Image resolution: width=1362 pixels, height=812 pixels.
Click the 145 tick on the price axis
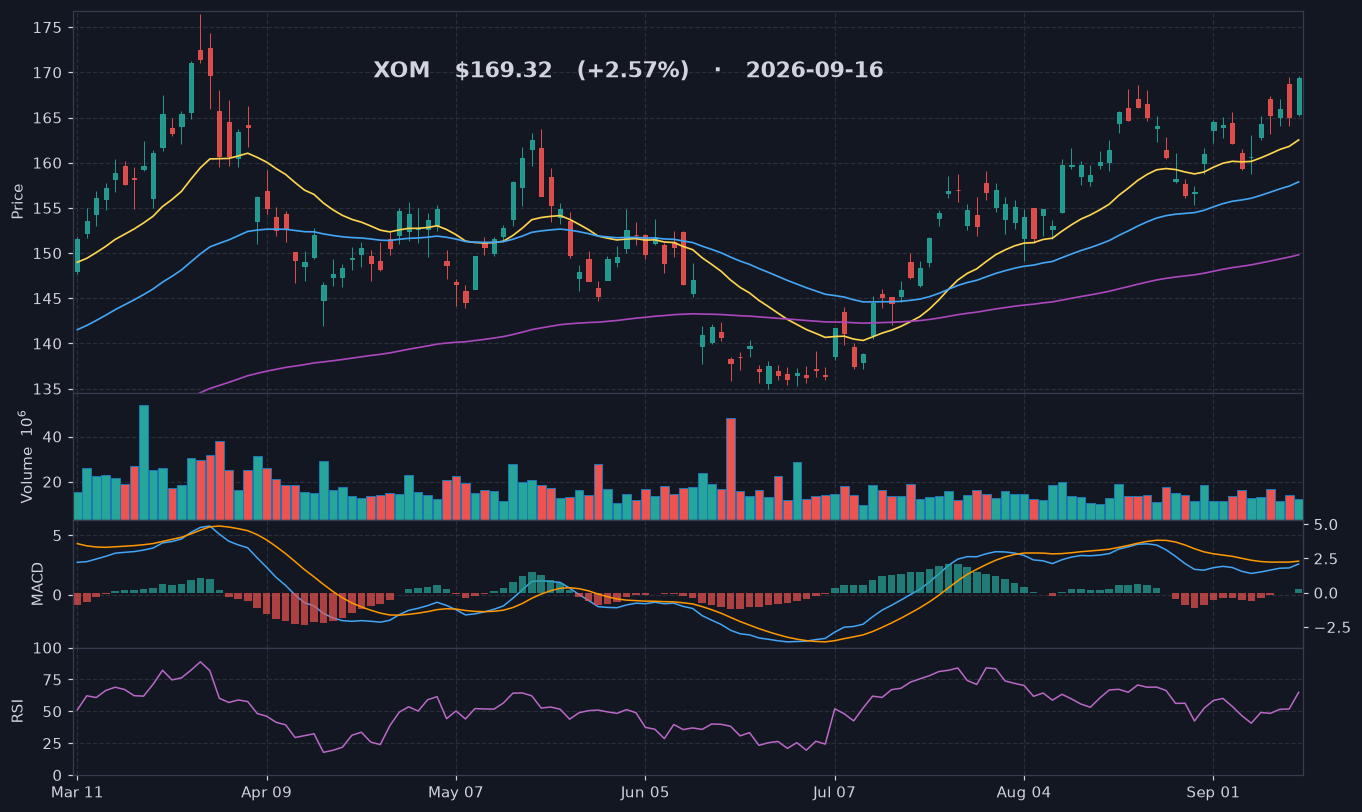49,299
